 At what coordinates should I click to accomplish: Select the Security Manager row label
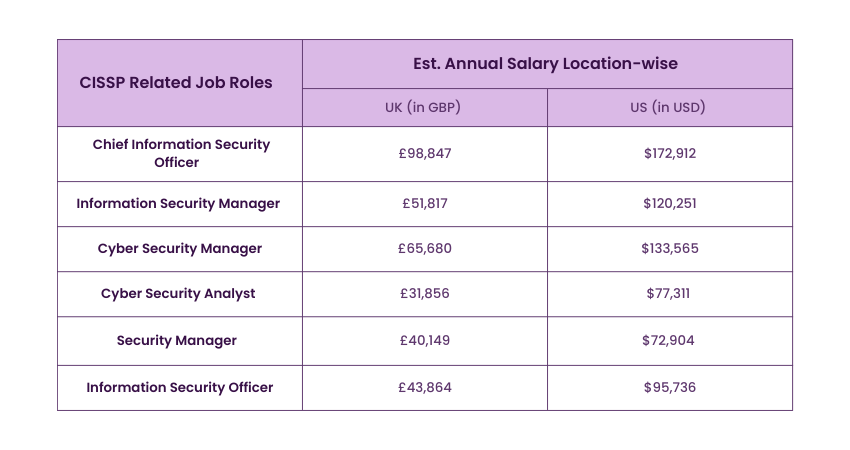177,340
